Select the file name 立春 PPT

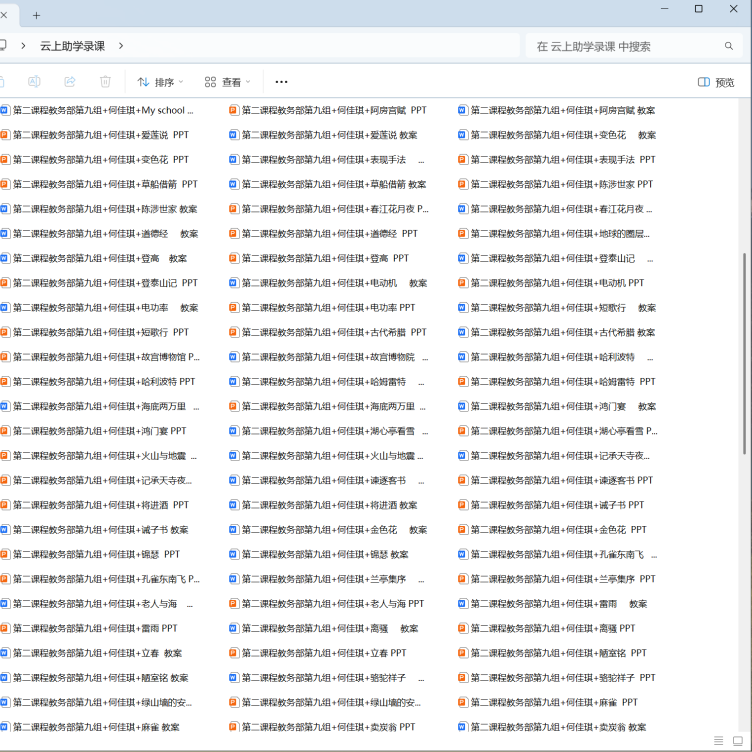(x=324, y=653)
